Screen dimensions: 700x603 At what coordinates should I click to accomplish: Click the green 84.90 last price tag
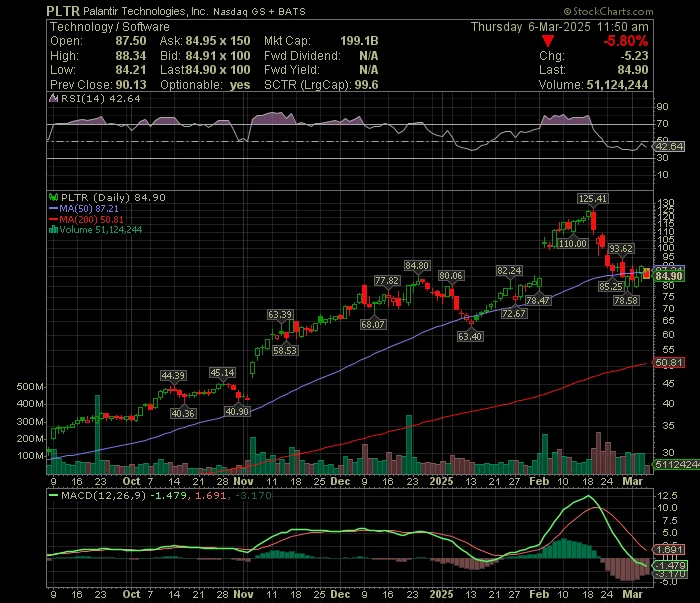click(668, 276)
